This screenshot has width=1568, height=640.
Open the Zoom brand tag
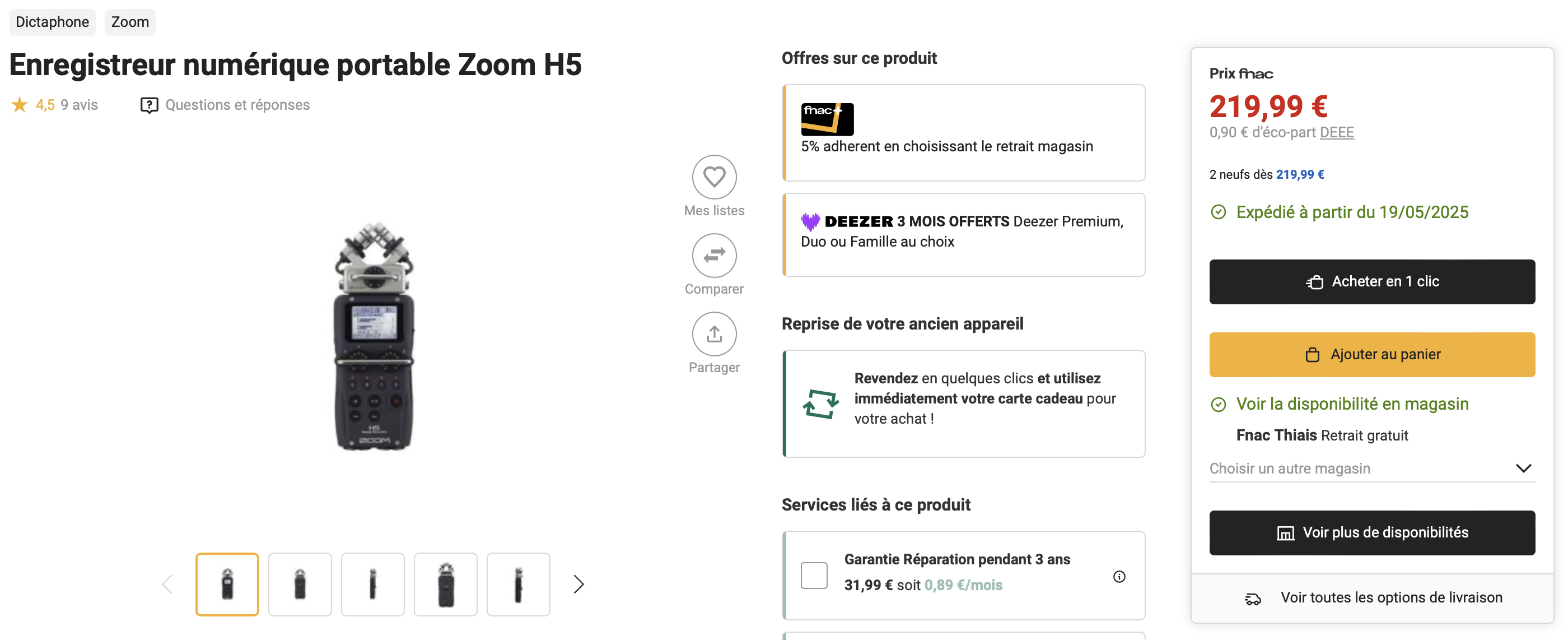coord(130,22)
